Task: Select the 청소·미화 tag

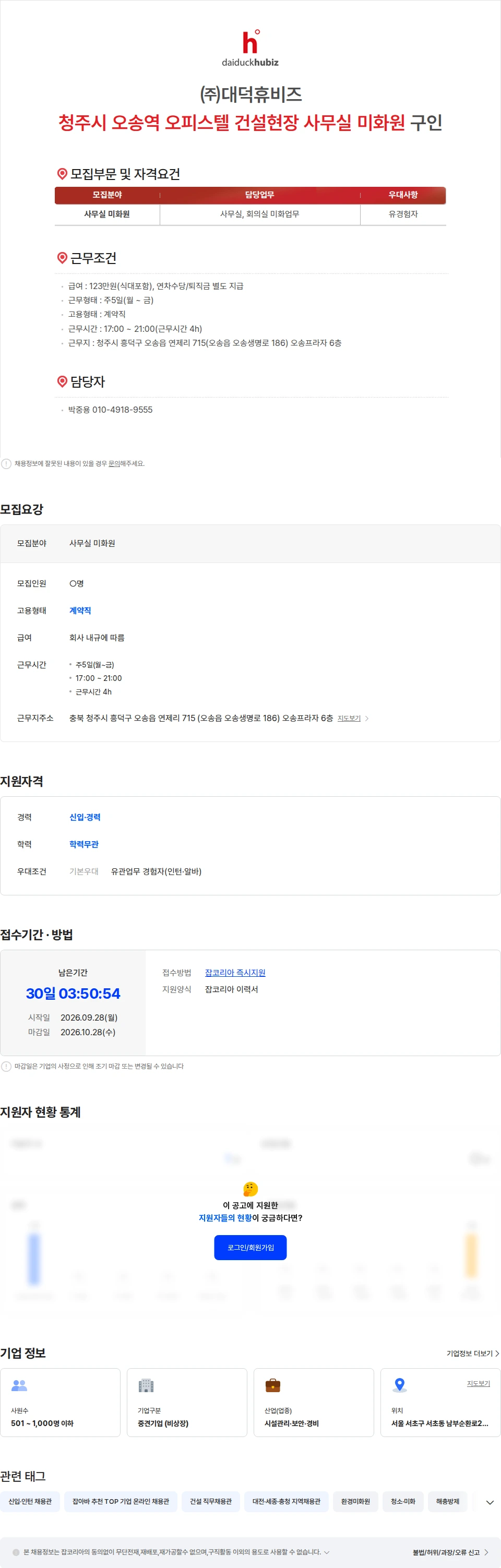Action: tap(403, 1502)
